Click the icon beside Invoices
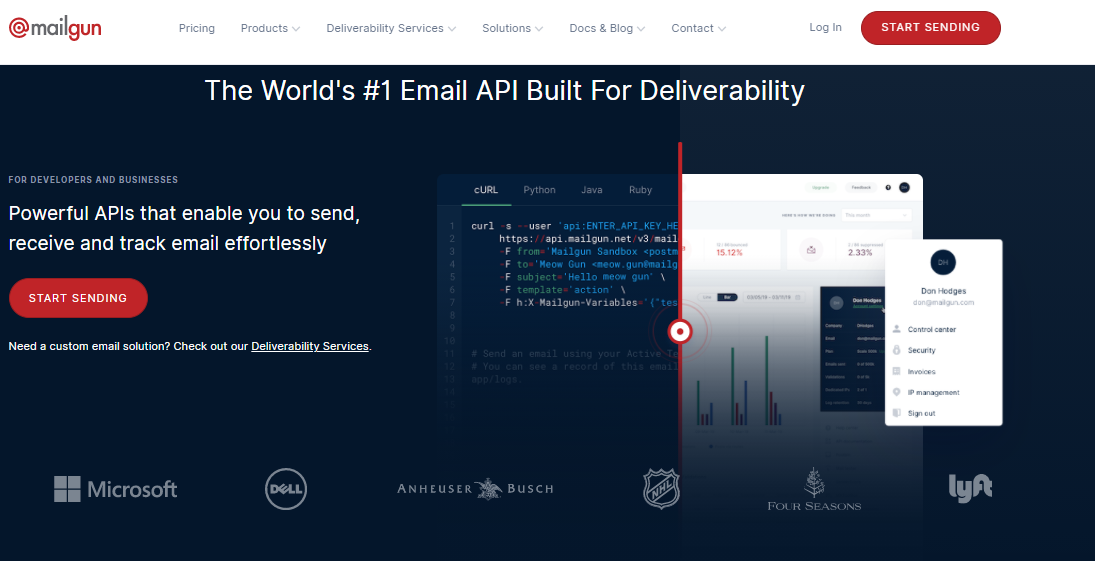Viewport: 1095px width, 561px height. click(x=897, y=371)
